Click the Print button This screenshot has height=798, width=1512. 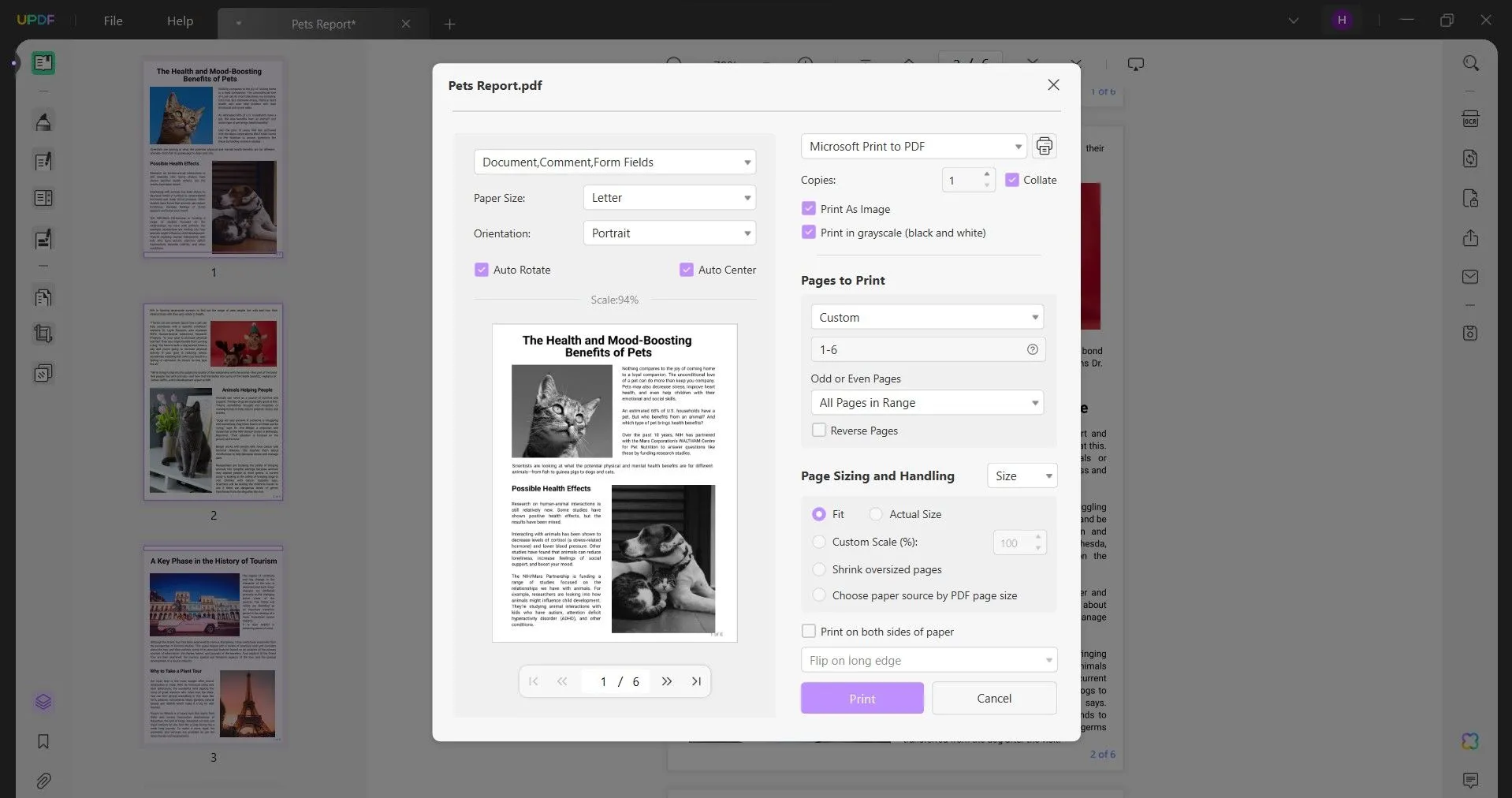[x=861, y=698]
